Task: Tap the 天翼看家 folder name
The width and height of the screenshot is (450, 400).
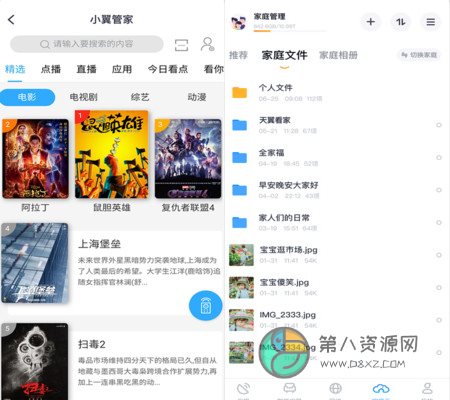Action: coord(275,120)
